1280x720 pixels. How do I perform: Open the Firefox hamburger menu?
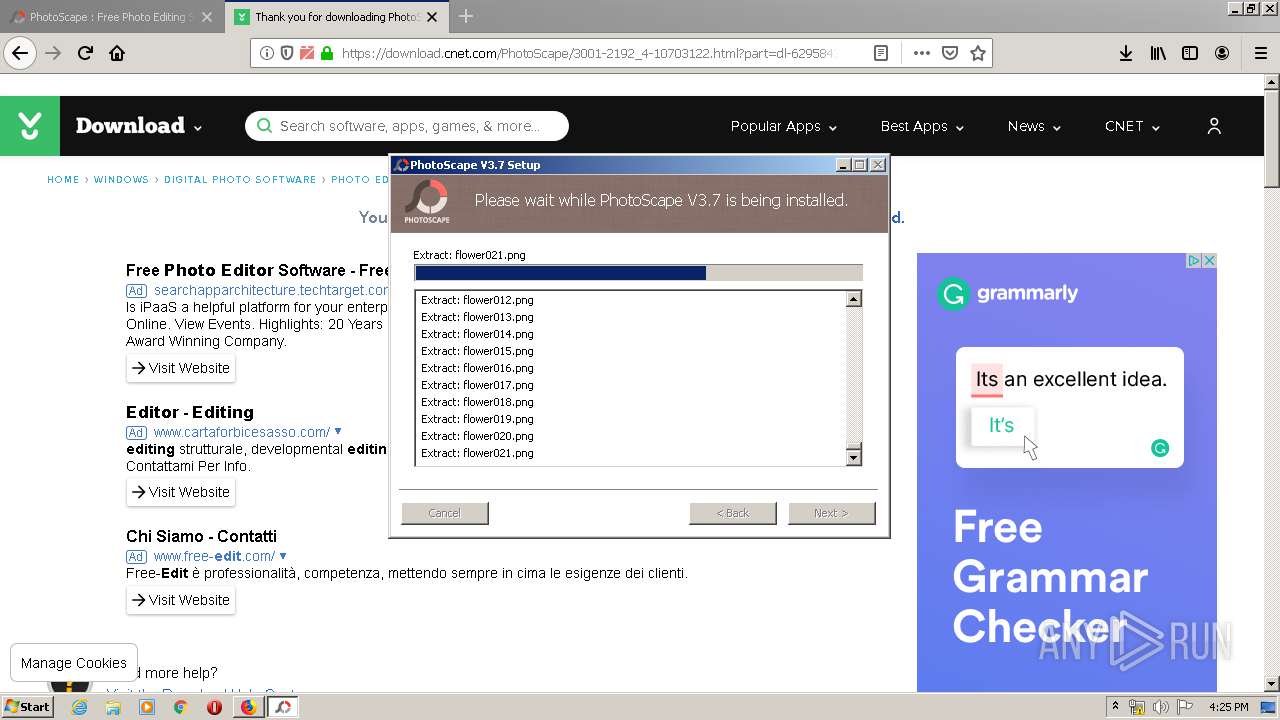click(1260, 53)
